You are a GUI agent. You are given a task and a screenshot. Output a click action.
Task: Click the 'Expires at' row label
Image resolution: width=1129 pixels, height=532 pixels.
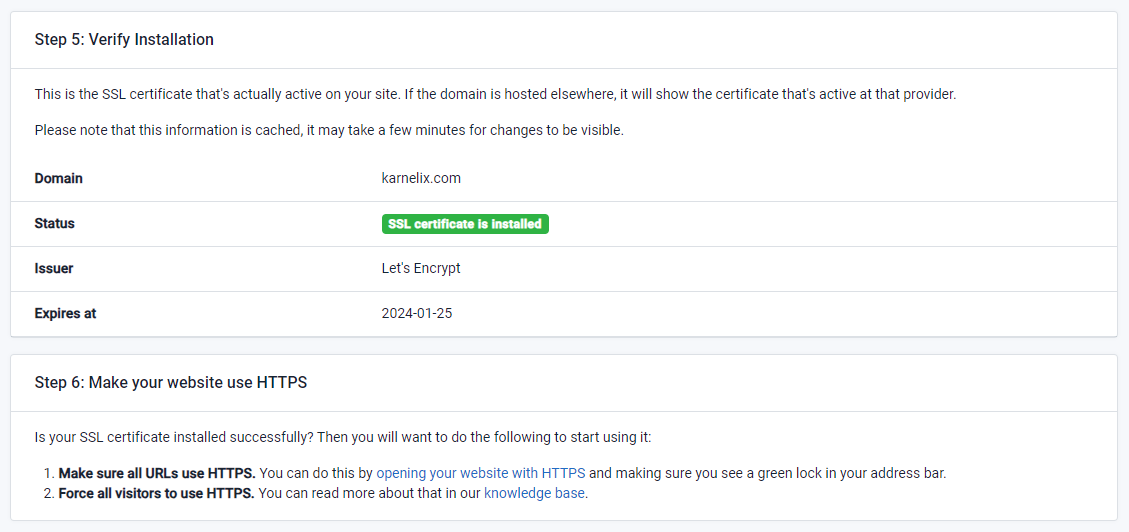click(x=66, y=313)
